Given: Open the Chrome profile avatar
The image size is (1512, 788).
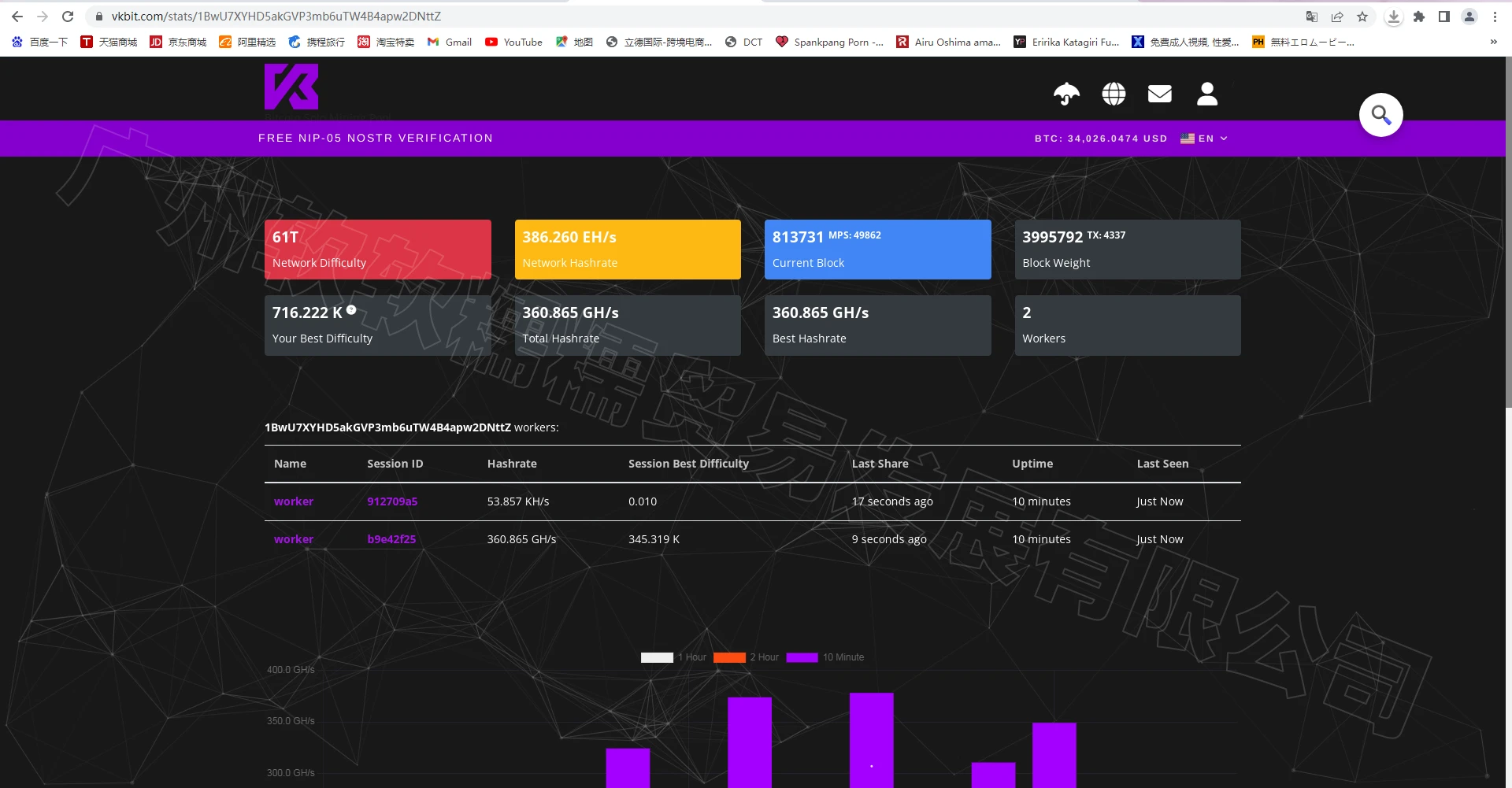Looking at the screenshot, I should click(x=1469, y=17).
